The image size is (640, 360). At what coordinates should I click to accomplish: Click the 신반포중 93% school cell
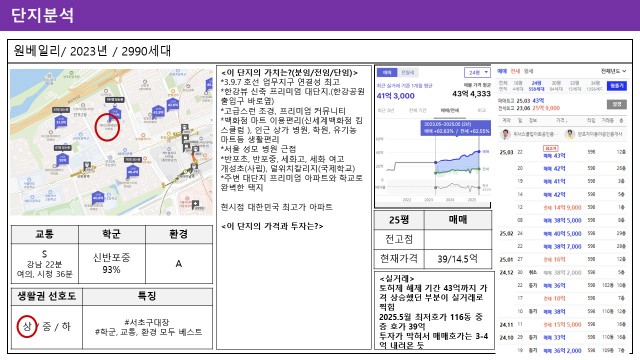pos(111,263)
